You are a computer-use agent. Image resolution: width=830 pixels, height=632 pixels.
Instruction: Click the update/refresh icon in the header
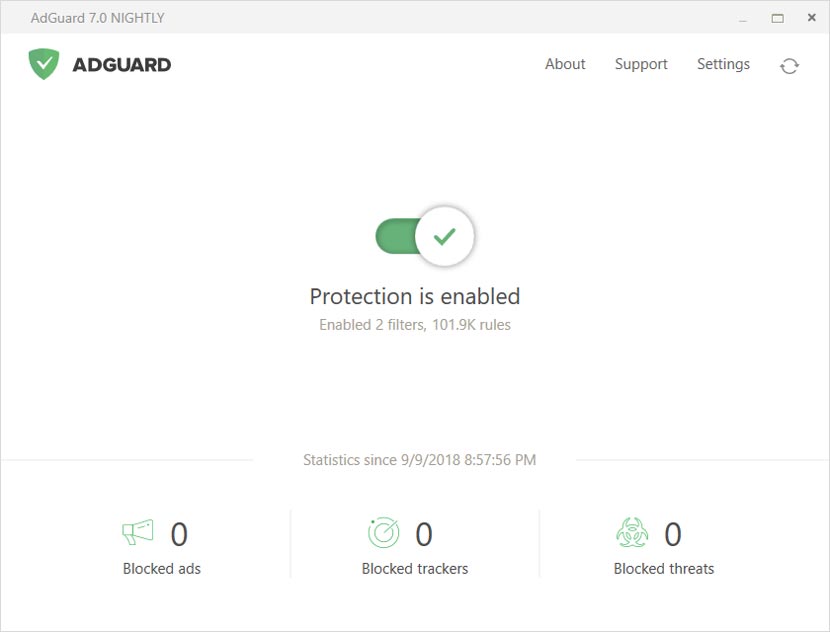tap(790, 64)
